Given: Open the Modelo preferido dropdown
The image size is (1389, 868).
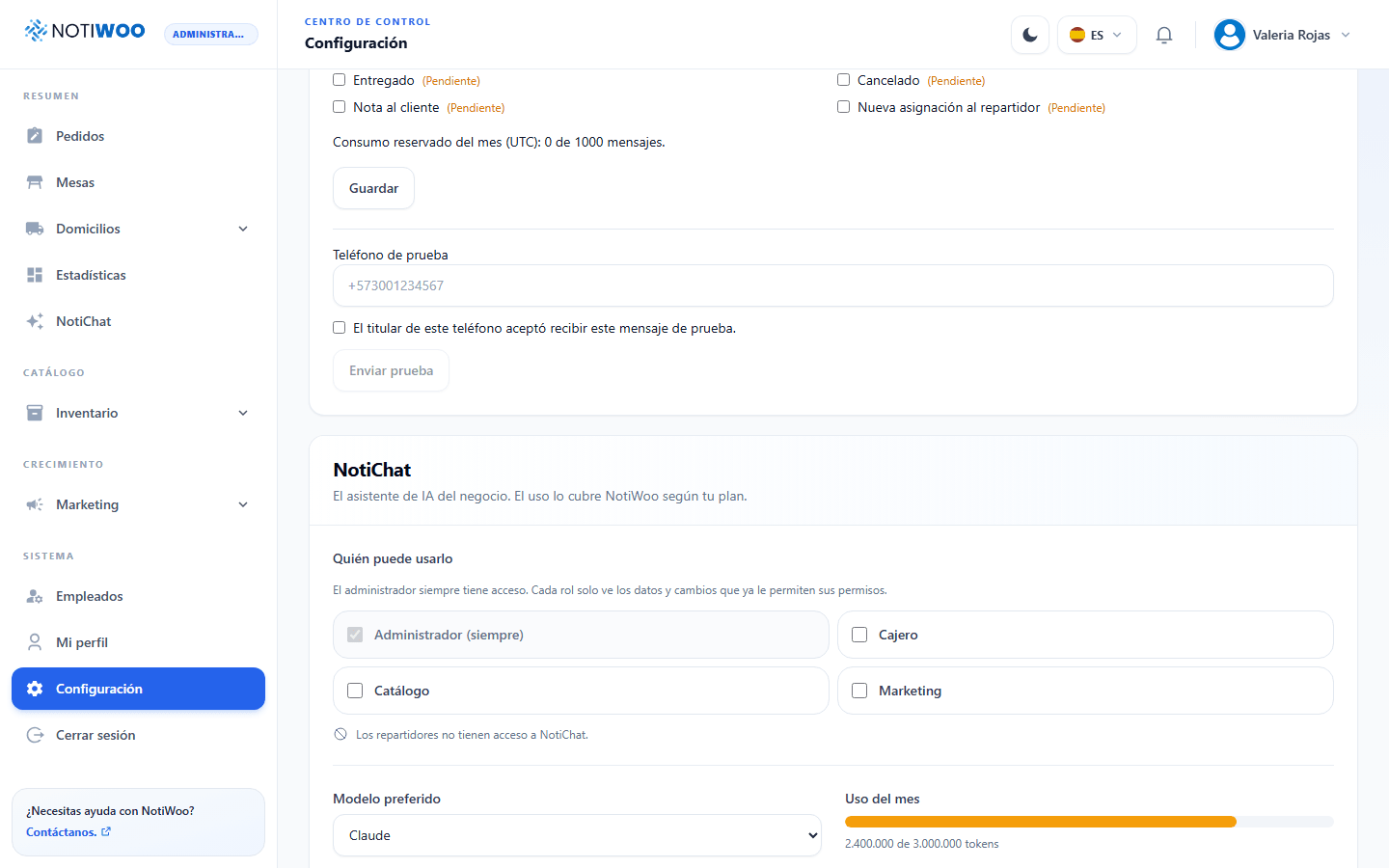Looking at the screenshot, I should pyautogui.click(x=577, y=835).
